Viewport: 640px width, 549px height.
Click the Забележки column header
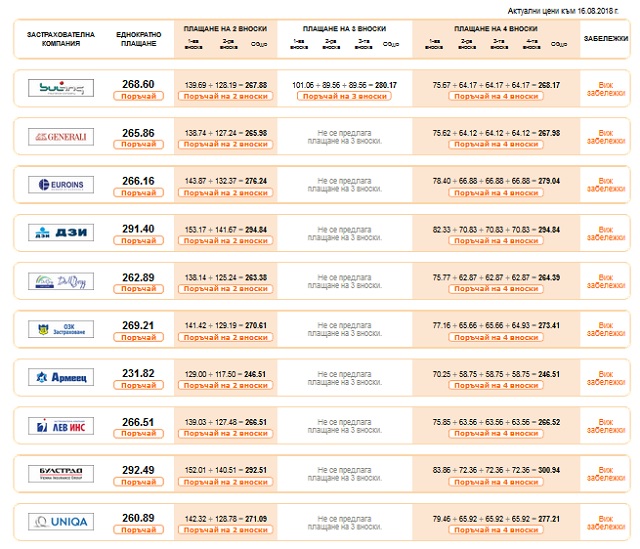(606, 38)
